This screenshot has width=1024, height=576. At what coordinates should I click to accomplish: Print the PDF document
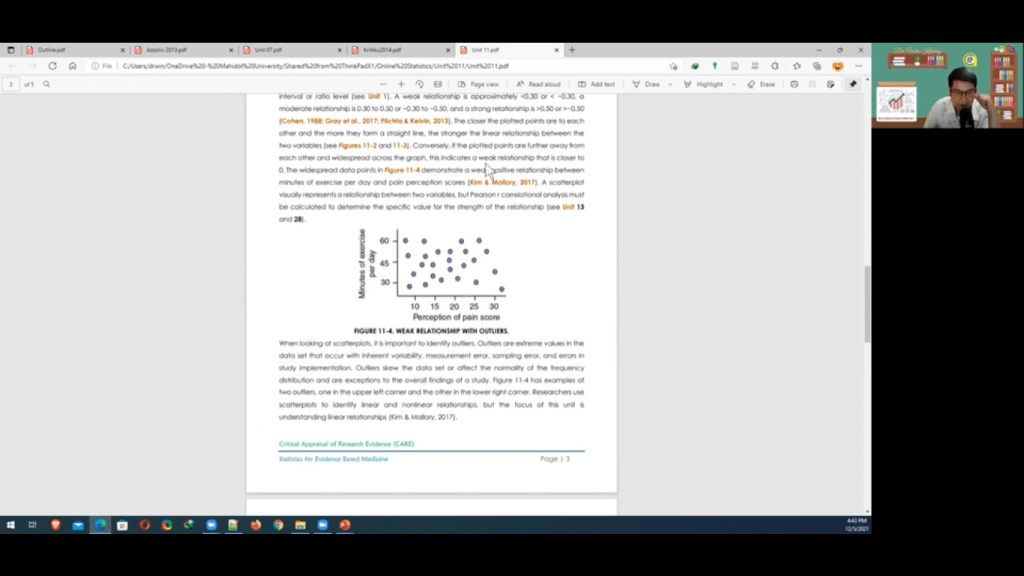point(794,84)
